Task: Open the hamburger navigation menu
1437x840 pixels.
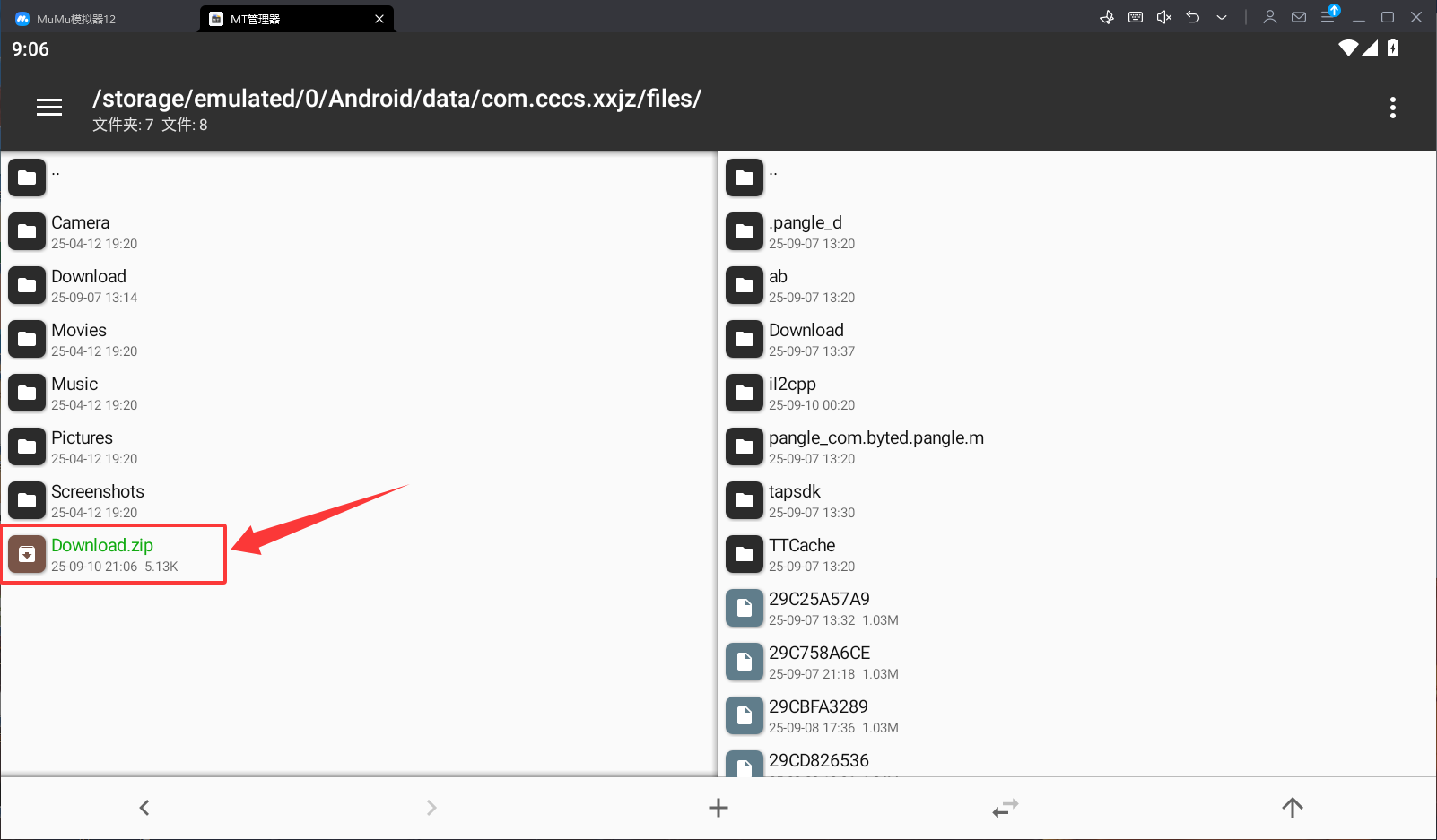Action: (x=49, y=108)
